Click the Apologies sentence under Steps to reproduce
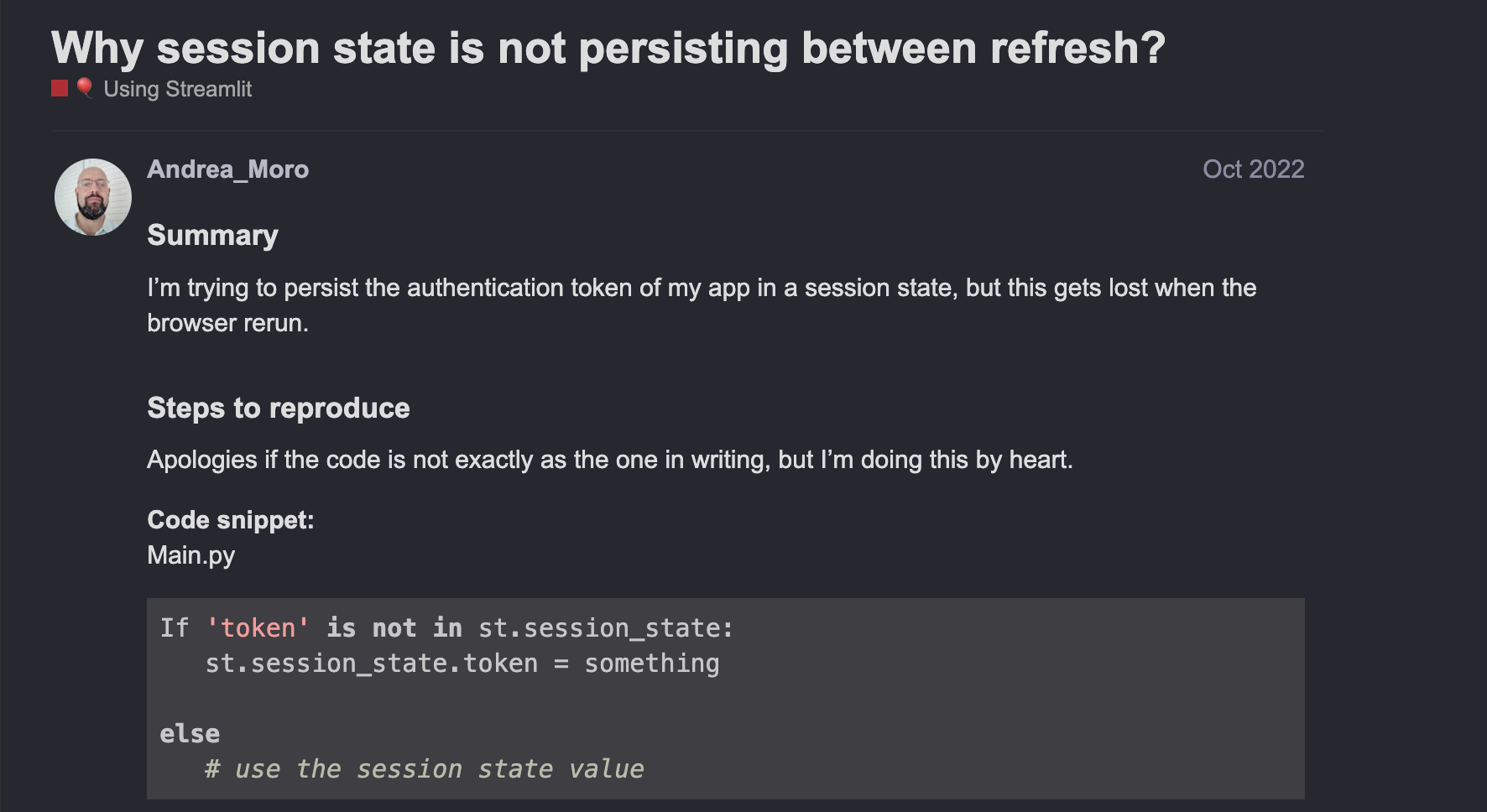This screenshot has width=1487, height=812. [x=610, y=460]
